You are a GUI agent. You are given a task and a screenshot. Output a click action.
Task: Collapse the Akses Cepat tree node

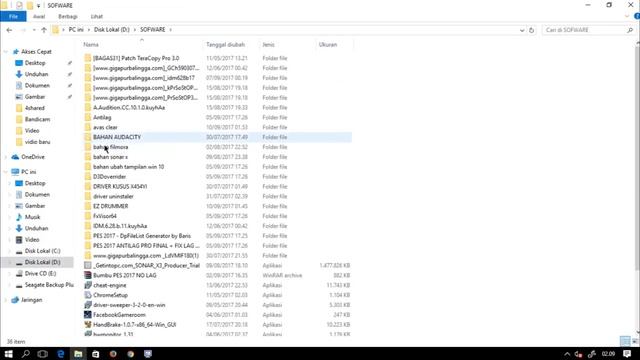(6, 52)
